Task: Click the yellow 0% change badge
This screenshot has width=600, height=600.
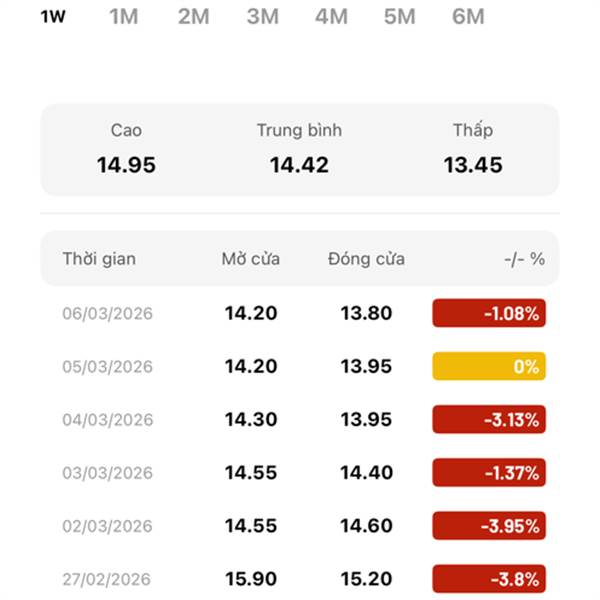Action: click(489, 366)
